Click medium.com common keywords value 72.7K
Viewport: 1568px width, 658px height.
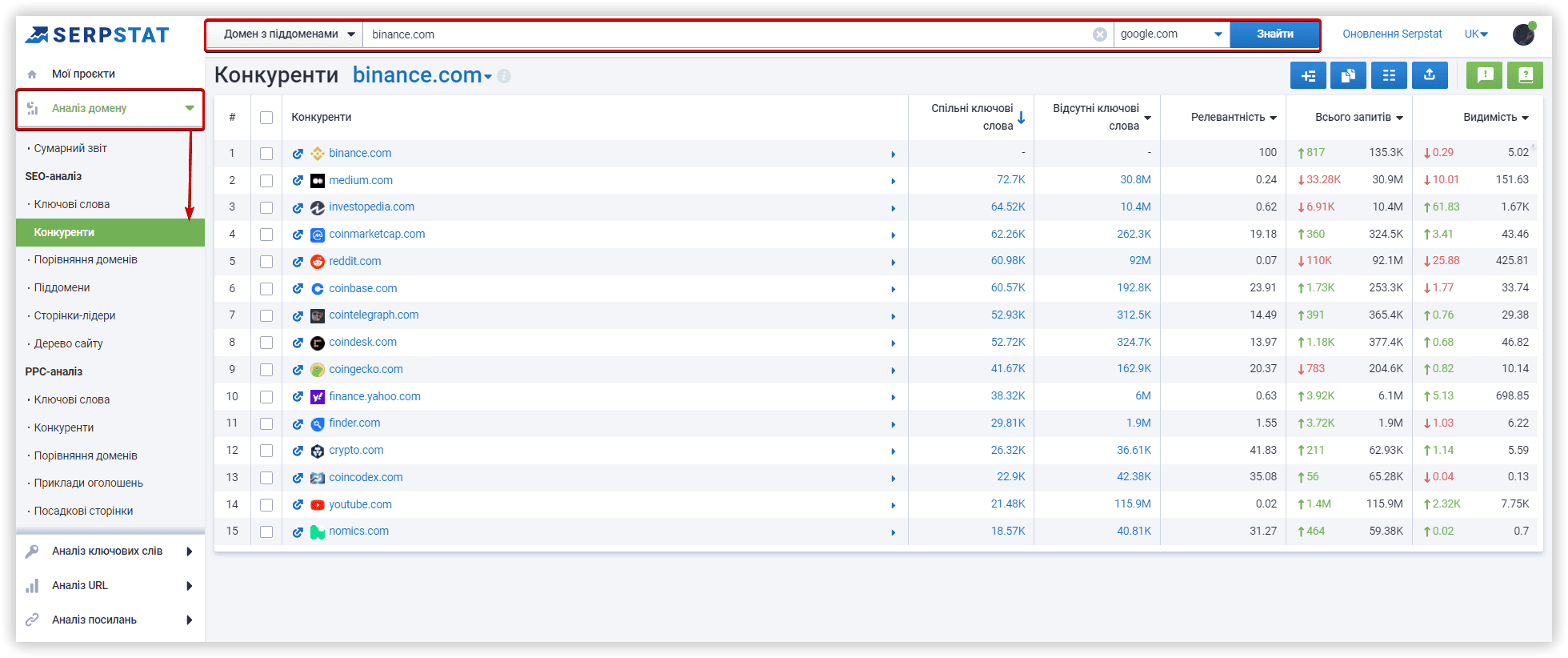[x=1010, y=179]
